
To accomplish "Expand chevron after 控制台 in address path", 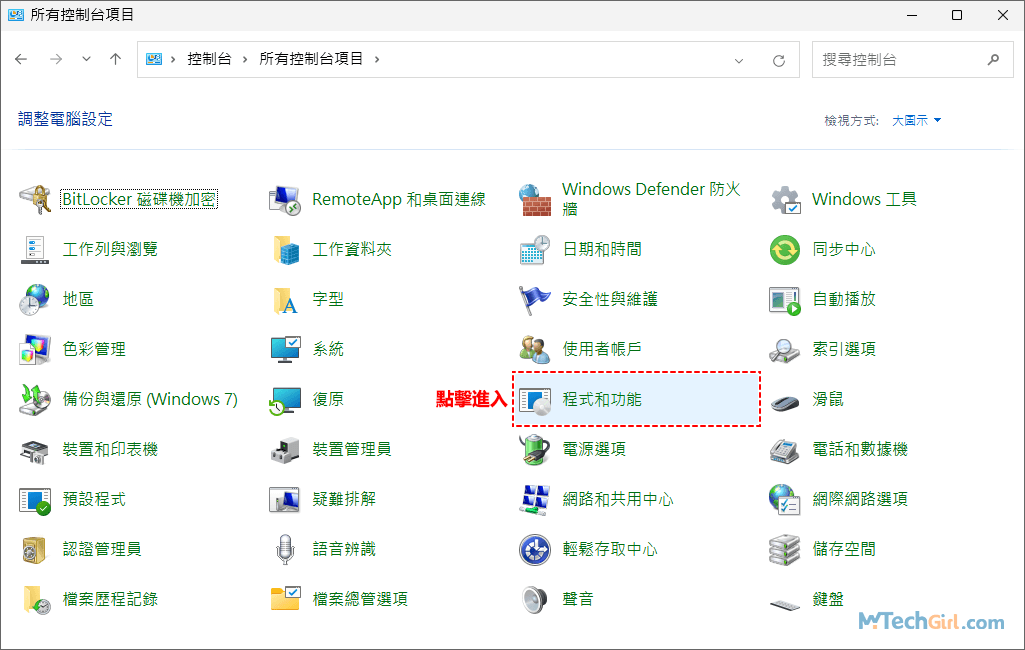I will click(242, 59).
